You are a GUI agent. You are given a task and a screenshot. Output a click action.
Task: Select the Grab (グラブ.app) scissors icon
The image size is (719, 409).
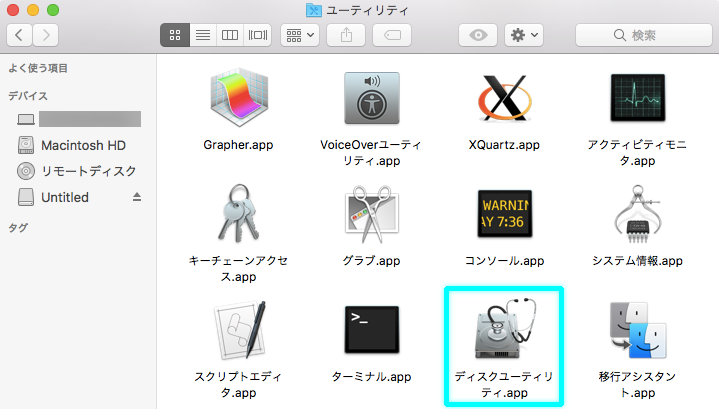(372, 214)
